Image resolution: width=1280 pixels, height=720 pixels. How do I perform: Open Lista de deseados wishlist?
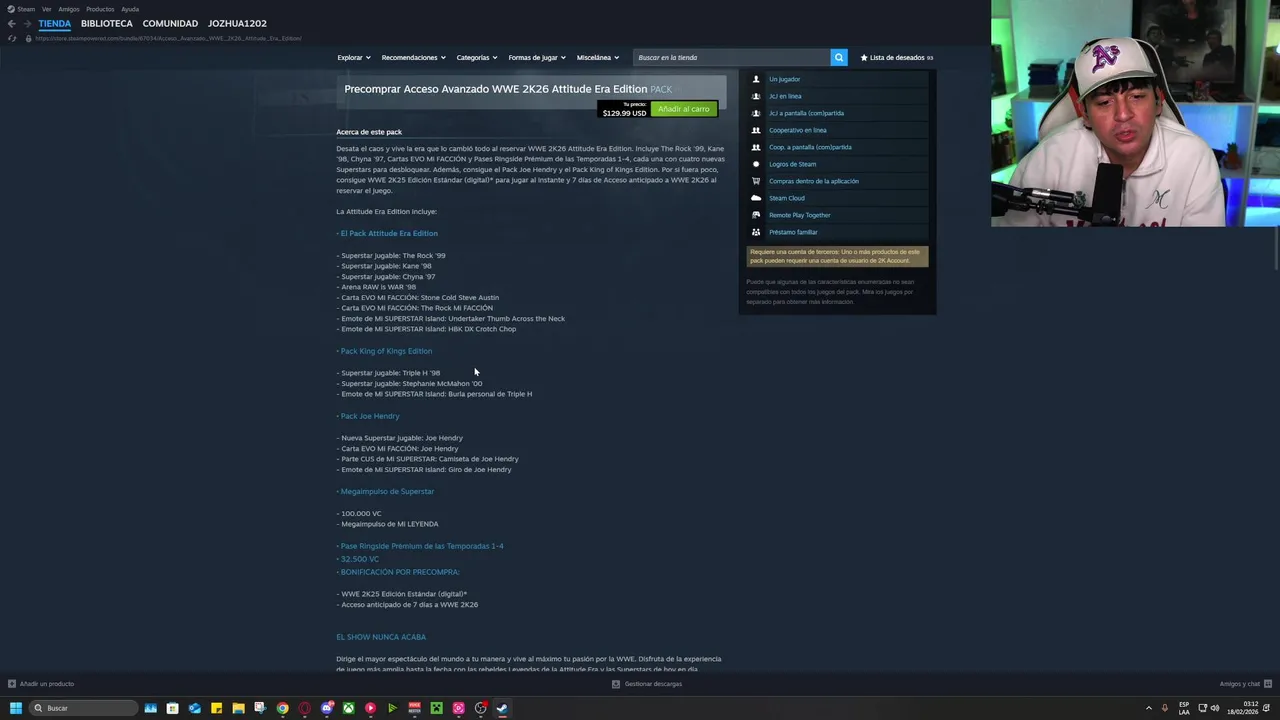pyautogui.click(x=896, y=57)
